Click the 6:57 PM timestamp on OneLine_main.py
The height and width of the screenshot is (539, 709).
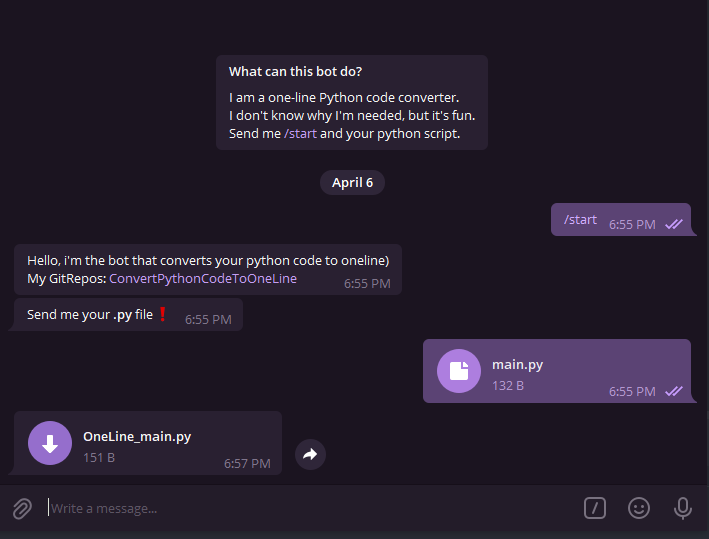coord(247,463)
